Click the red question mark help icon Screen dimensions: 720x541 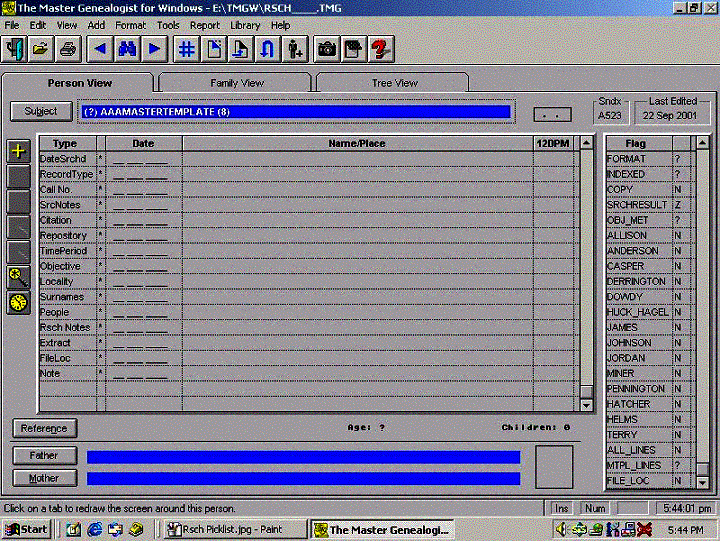tap(381, 49)
